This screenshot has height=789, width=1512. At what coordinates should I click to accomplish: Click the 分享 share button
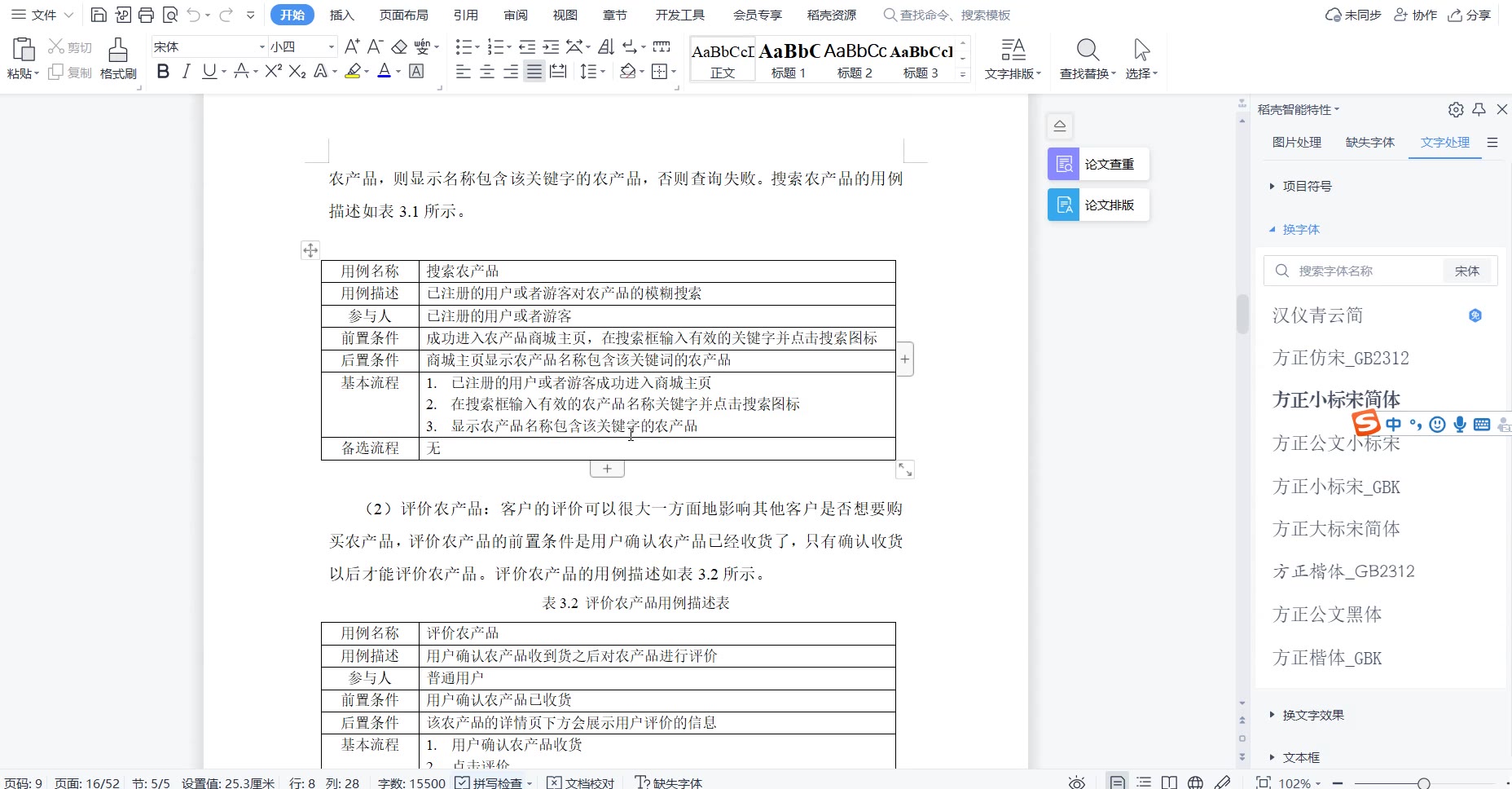tap(1470, 15)
